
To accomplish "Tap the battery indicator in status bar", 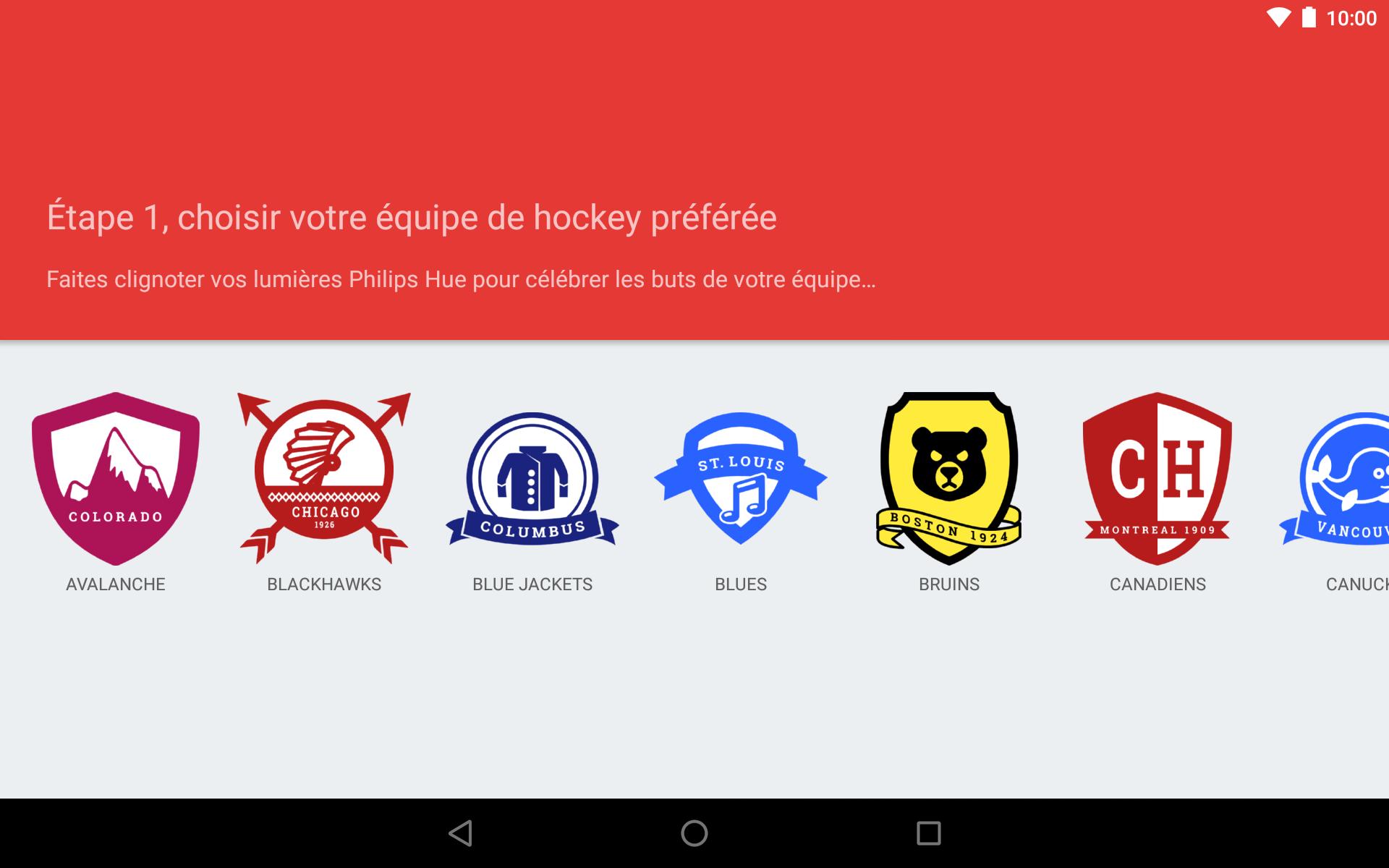I will click(1309, 17).
